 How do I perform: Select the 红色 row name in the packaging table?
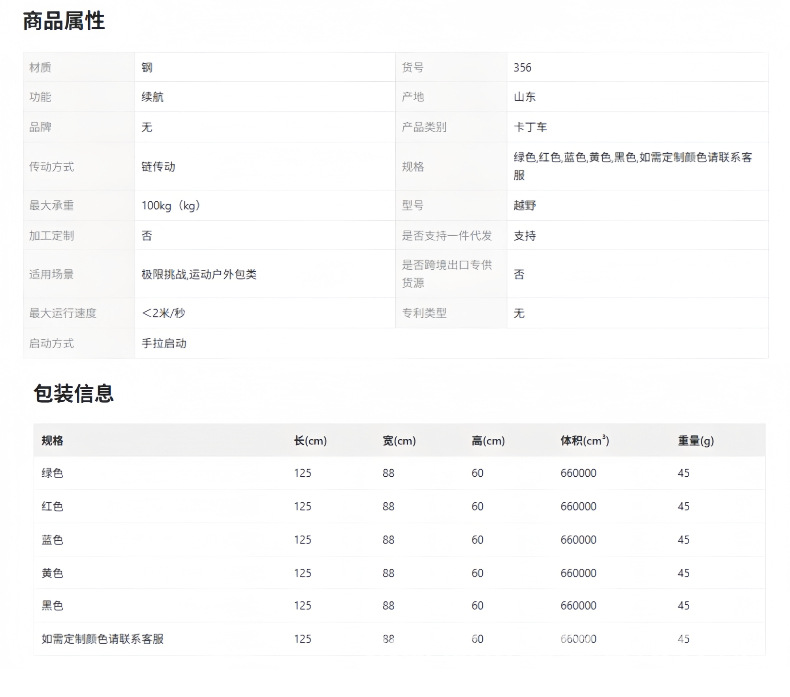[52, 506]
